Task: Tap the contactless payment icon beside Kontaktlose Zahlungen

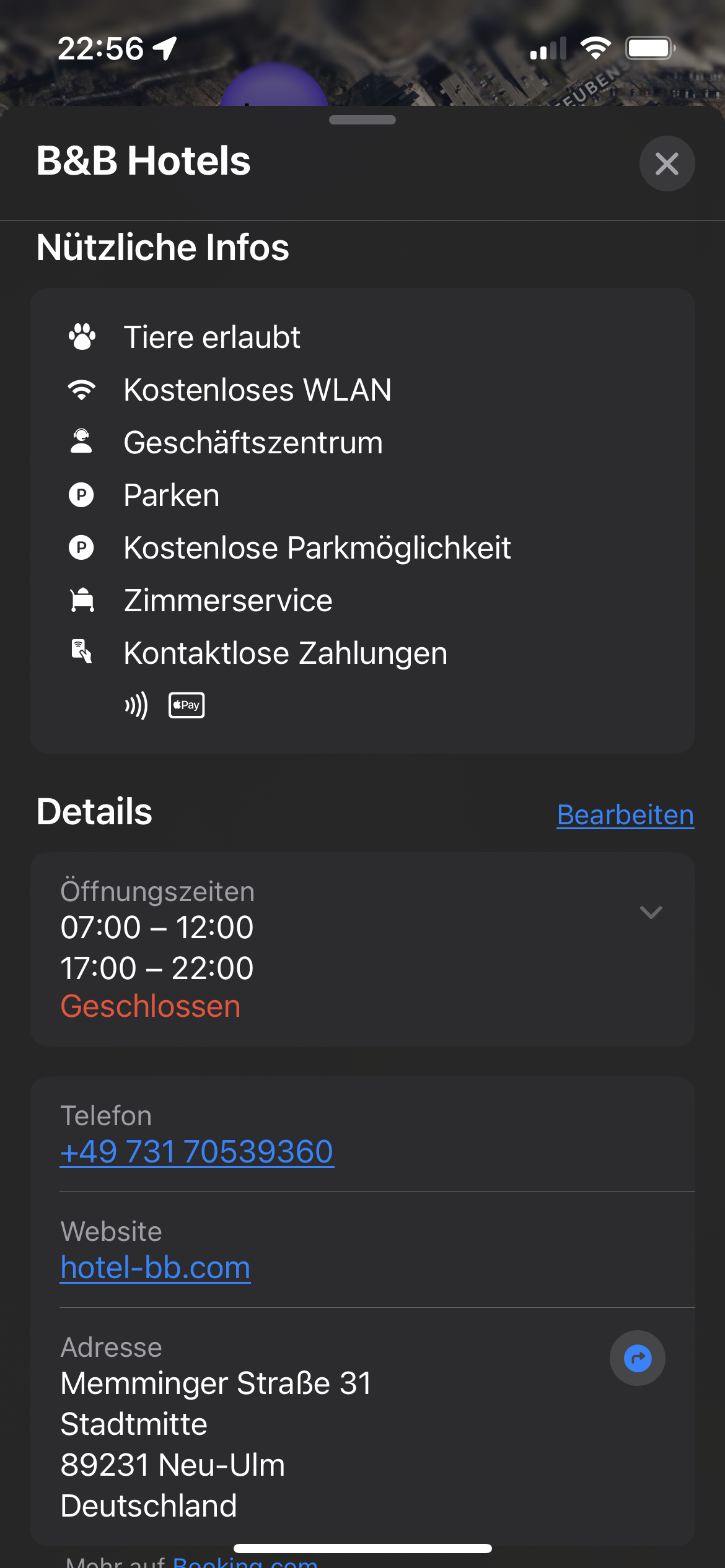Action: tap(82, 652)
